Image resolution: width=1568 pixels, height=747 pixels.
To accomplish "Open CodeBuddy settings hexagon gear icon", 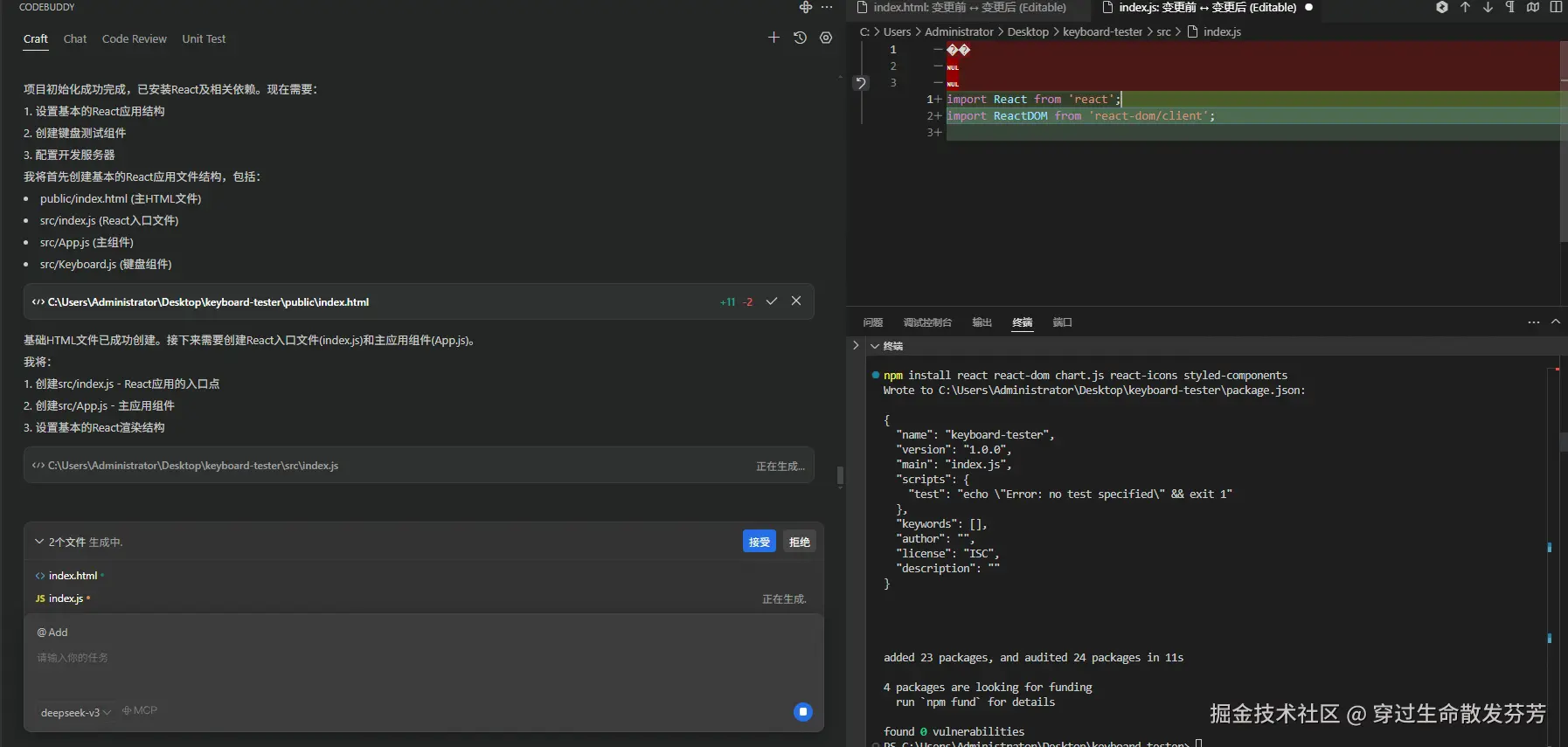I will (x=826, y=38).
